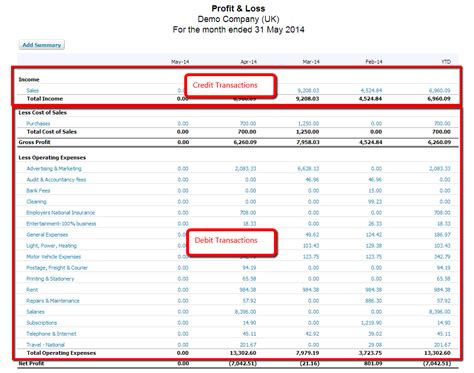This screenshot has height=373, width=474.
Task: Drill into Printing & Stationery YTD value
Action: click(x=444, y=279)
